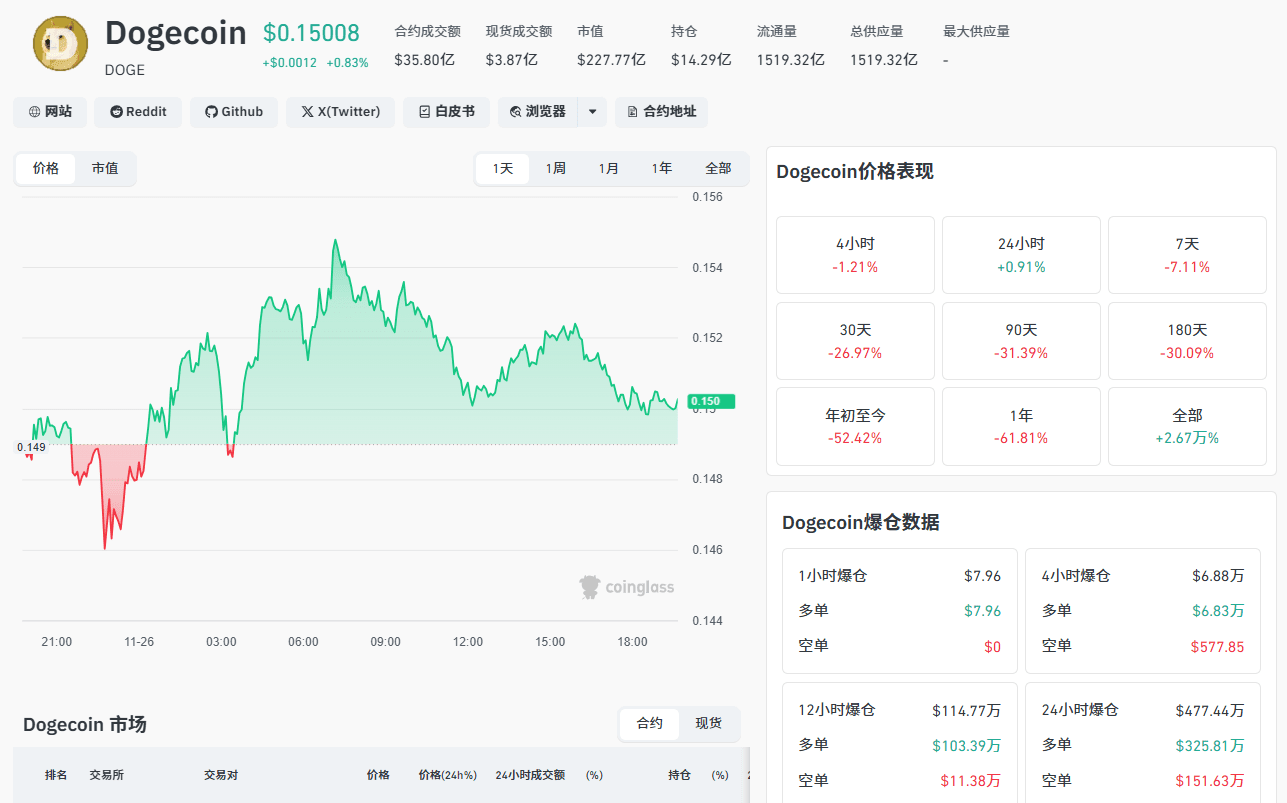
Task: Open the Reddit link button
Action: coord(138,112)
